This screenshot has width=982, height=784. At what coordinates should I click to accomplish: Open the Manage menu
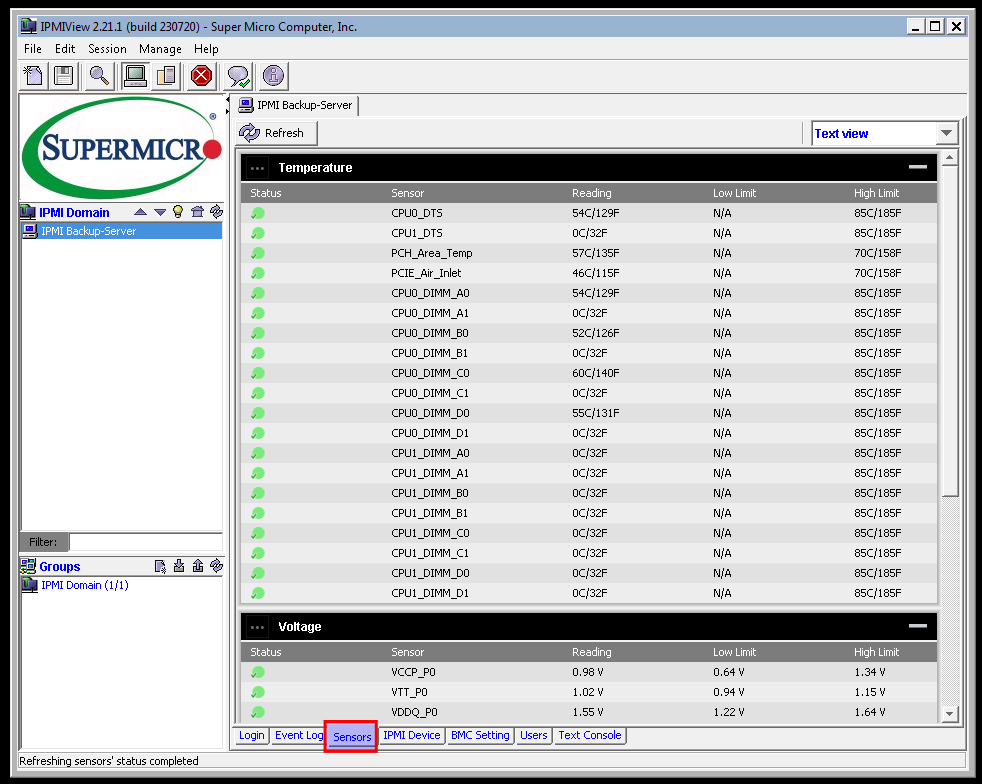(x=160, y=49)
